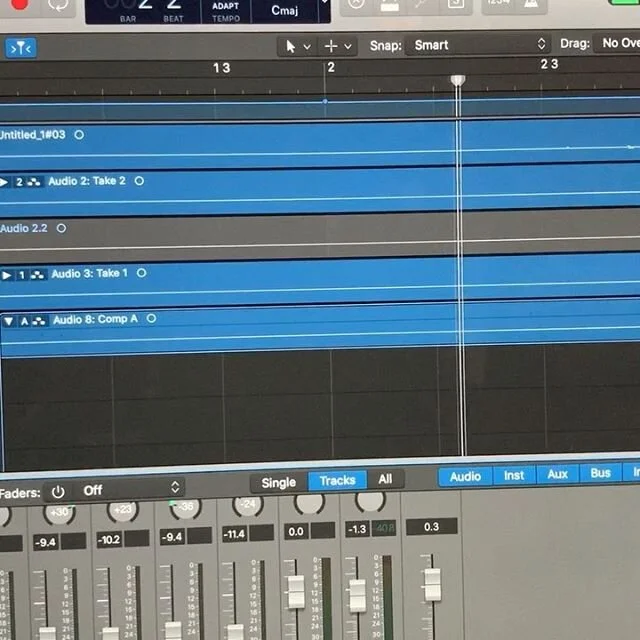The width and height of the screenshot is (640, 640).
Task: Click the loop circle on Untitled_1#03 region
Action: (79, 135)
